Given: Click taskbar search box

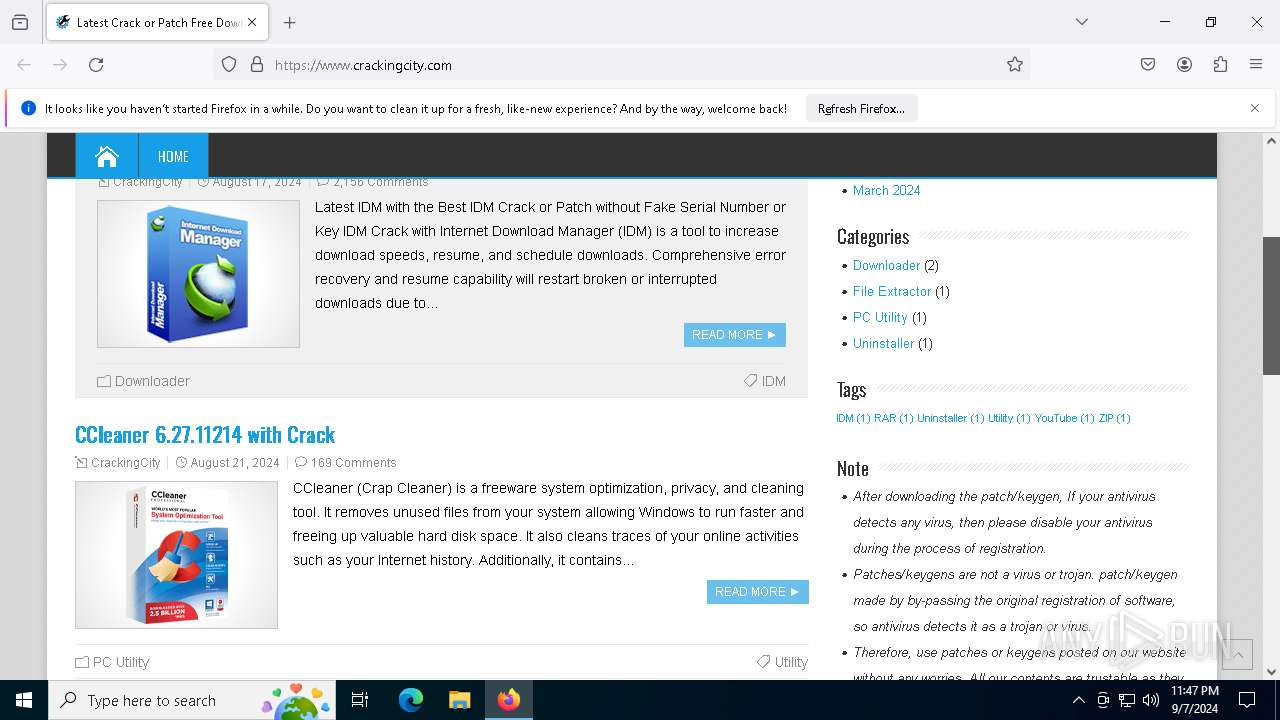Looking at the screenshot, I should 191,700.
